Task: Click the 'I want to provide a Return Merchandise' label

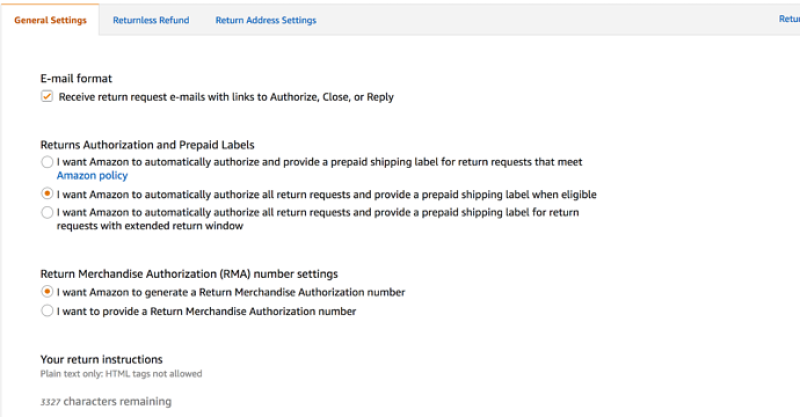Action: click(206, 311)
